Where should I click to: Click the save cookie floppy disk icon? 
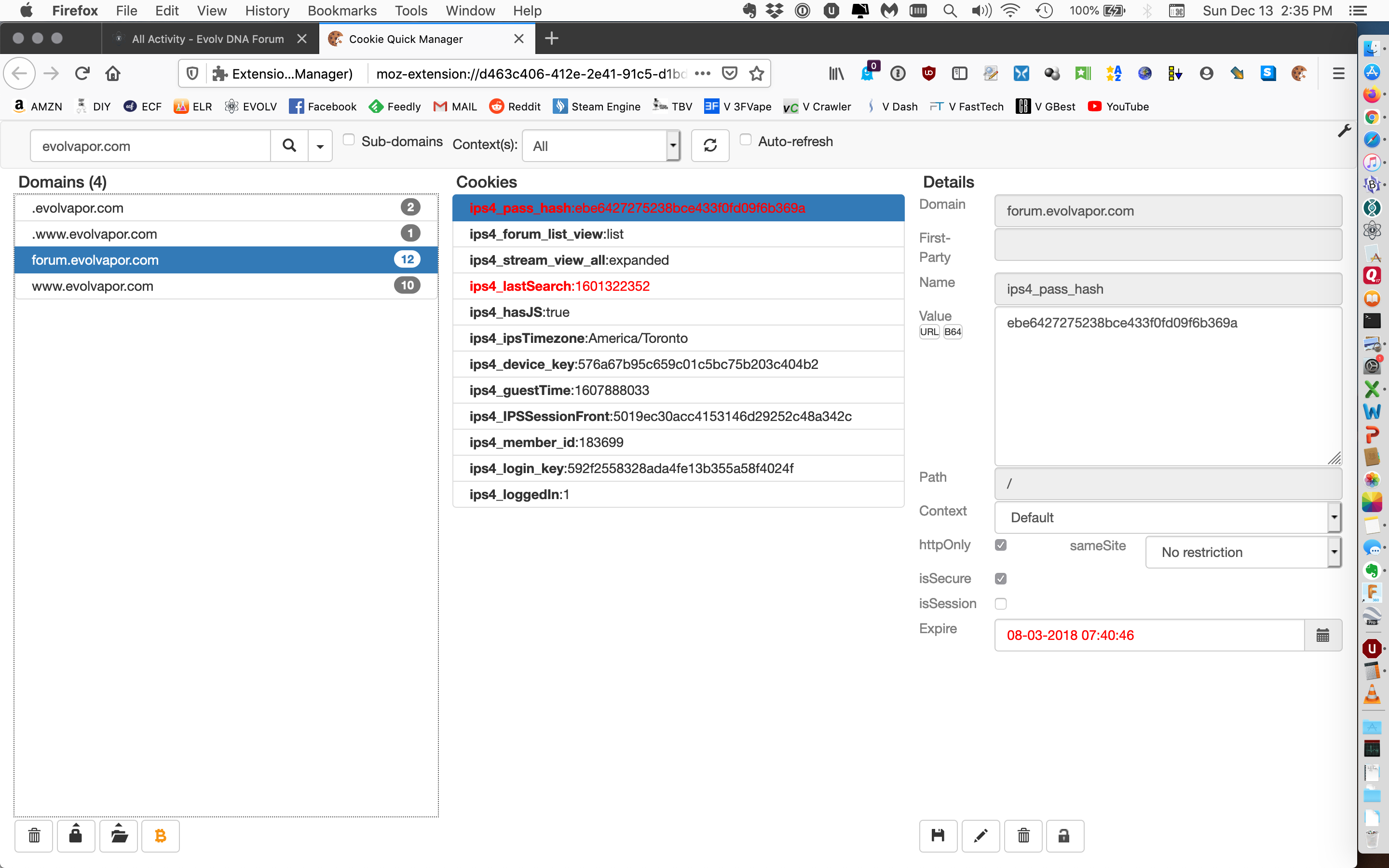point(938,836)
